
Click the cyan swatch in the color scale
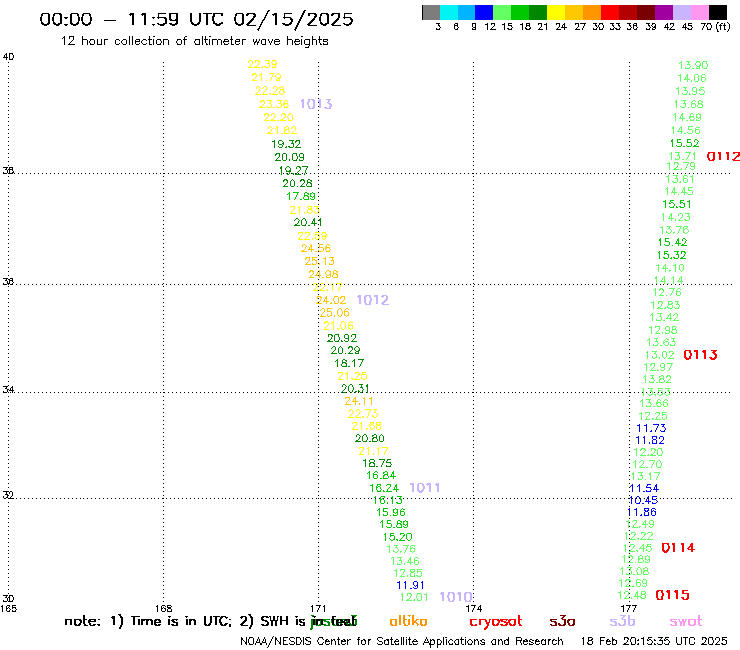[448, 13]
